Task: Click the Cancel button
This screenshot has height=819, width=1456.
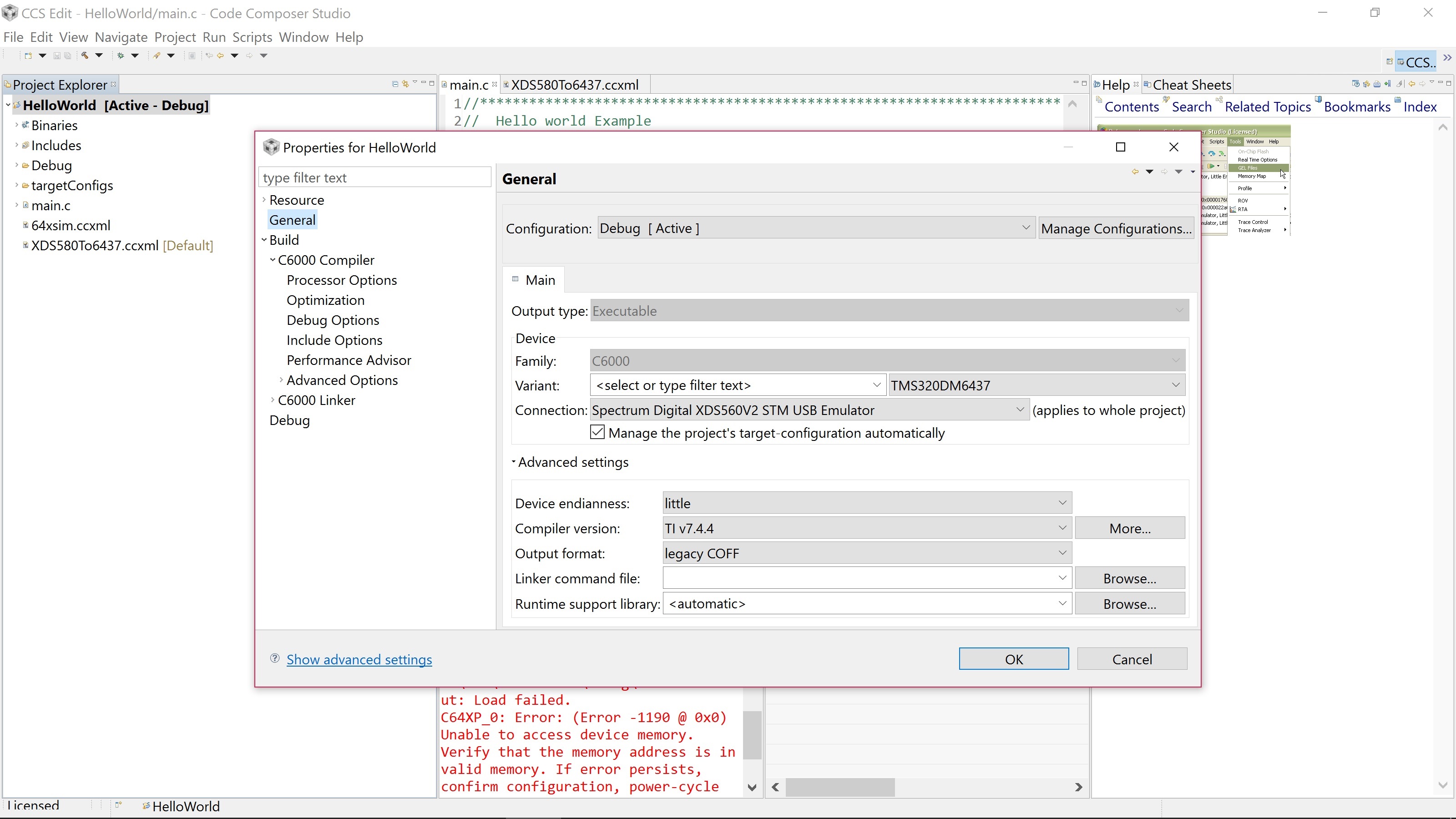Action: click(x=1132, y=659)
